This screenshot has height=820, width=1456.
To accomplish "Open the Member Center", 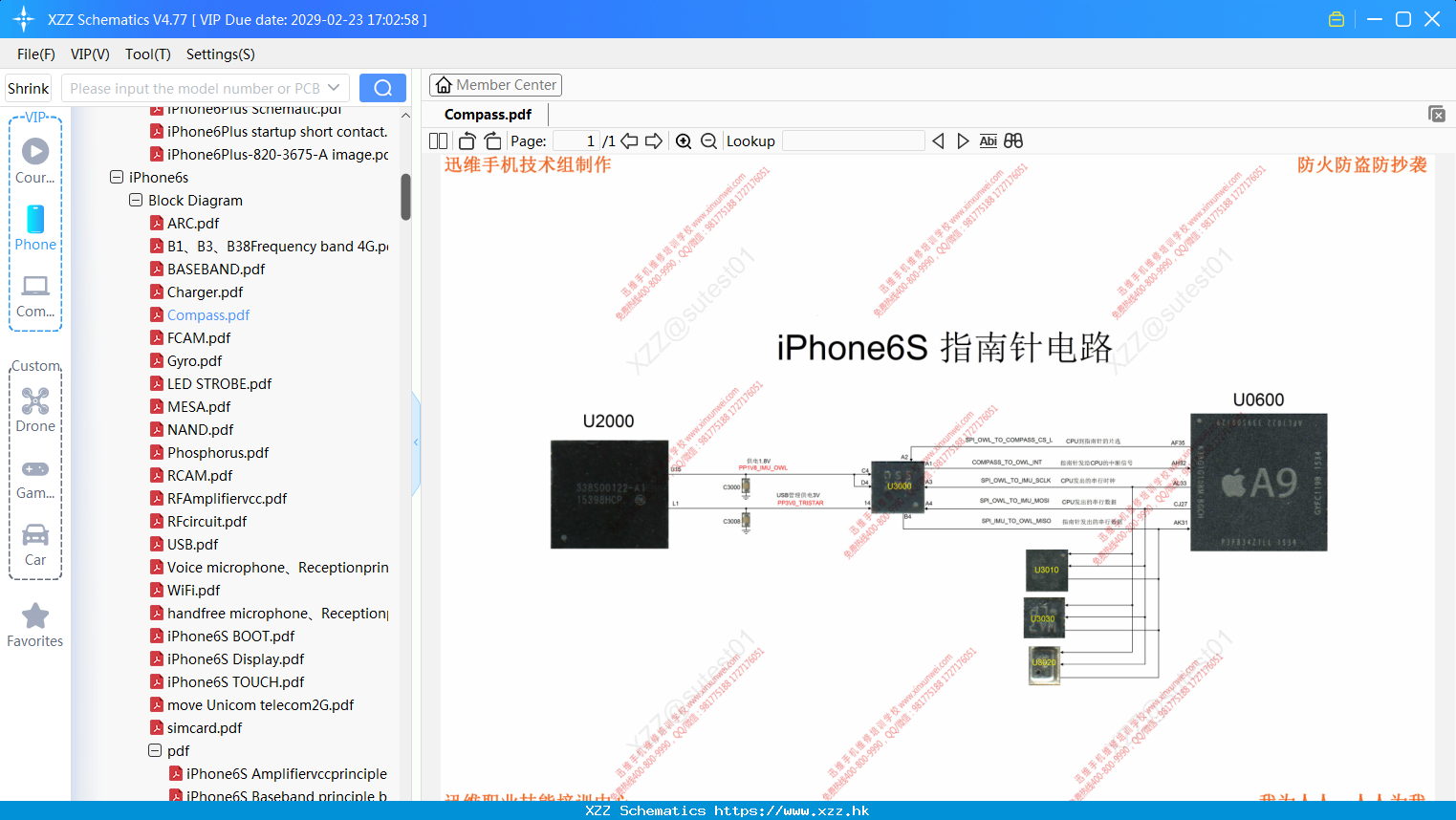I will (495, 85).
